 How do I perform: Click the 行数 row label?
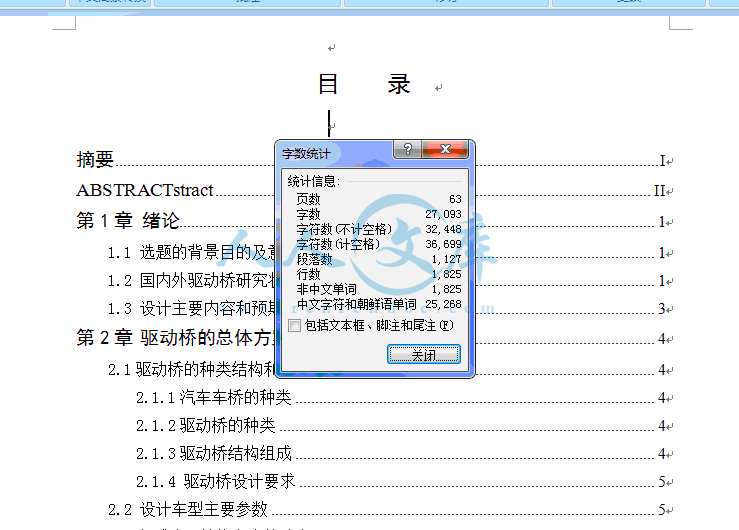pos(308,274)
